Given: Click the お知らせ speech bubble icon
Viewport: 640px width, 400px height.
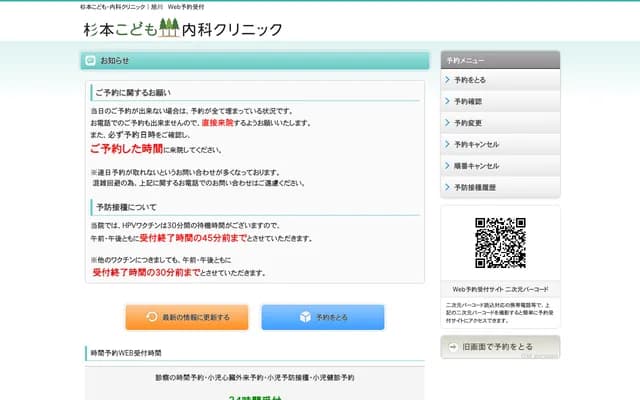Looking at the screenshot, I should click(x=91, y=61).
